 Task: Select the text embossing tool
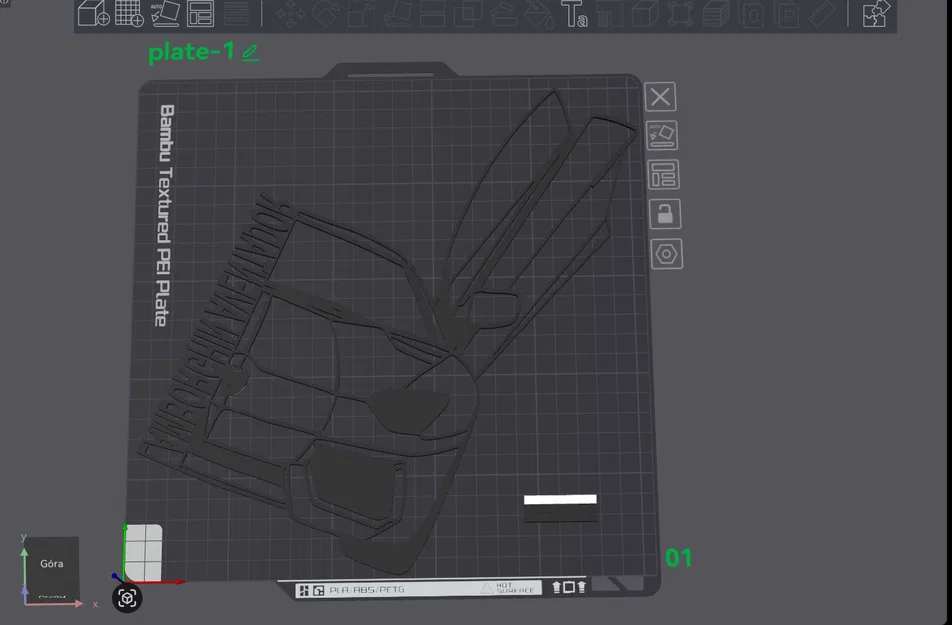tap(575, 16)
